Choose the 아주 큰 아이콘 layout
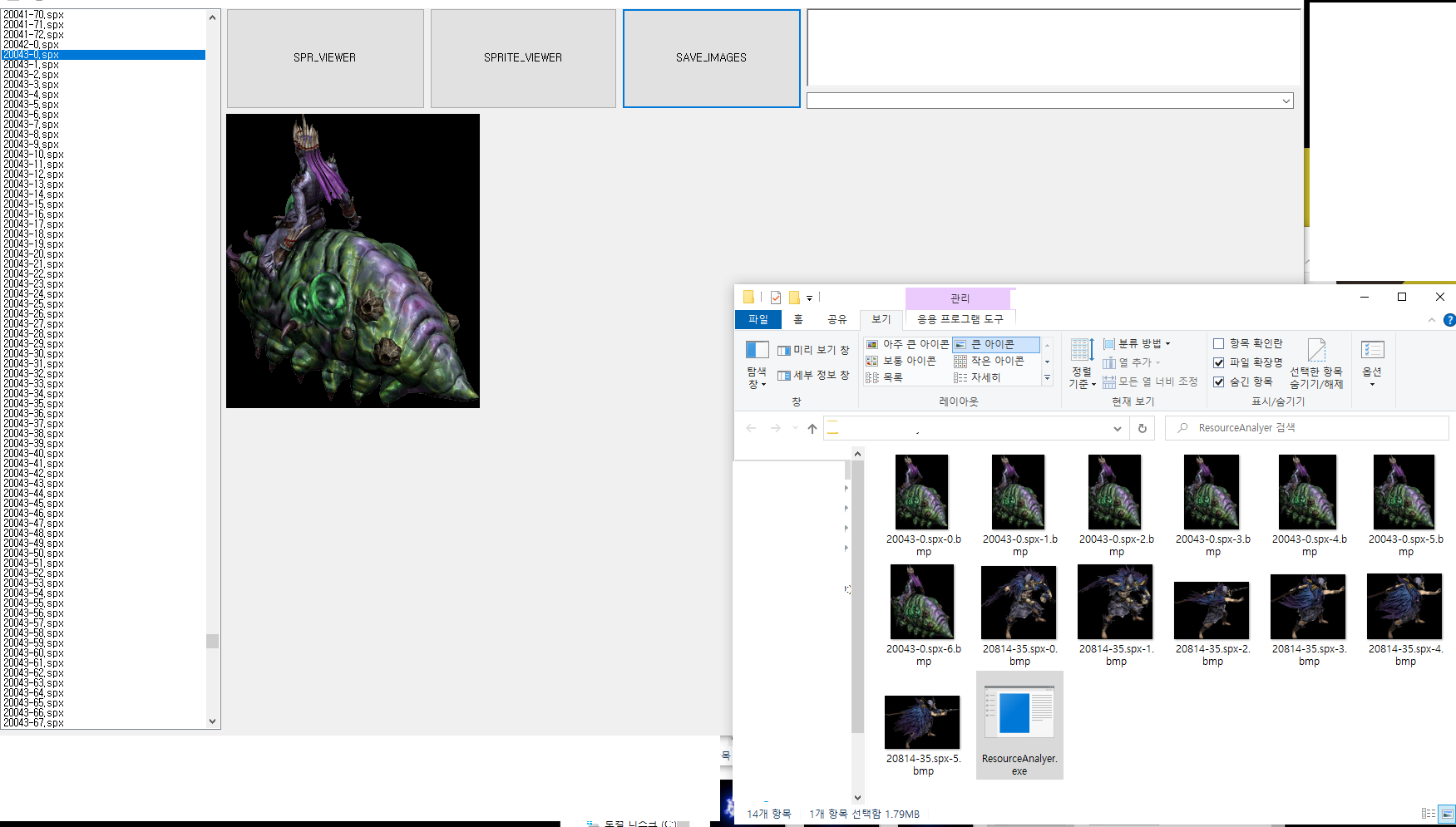 [907, 344]
